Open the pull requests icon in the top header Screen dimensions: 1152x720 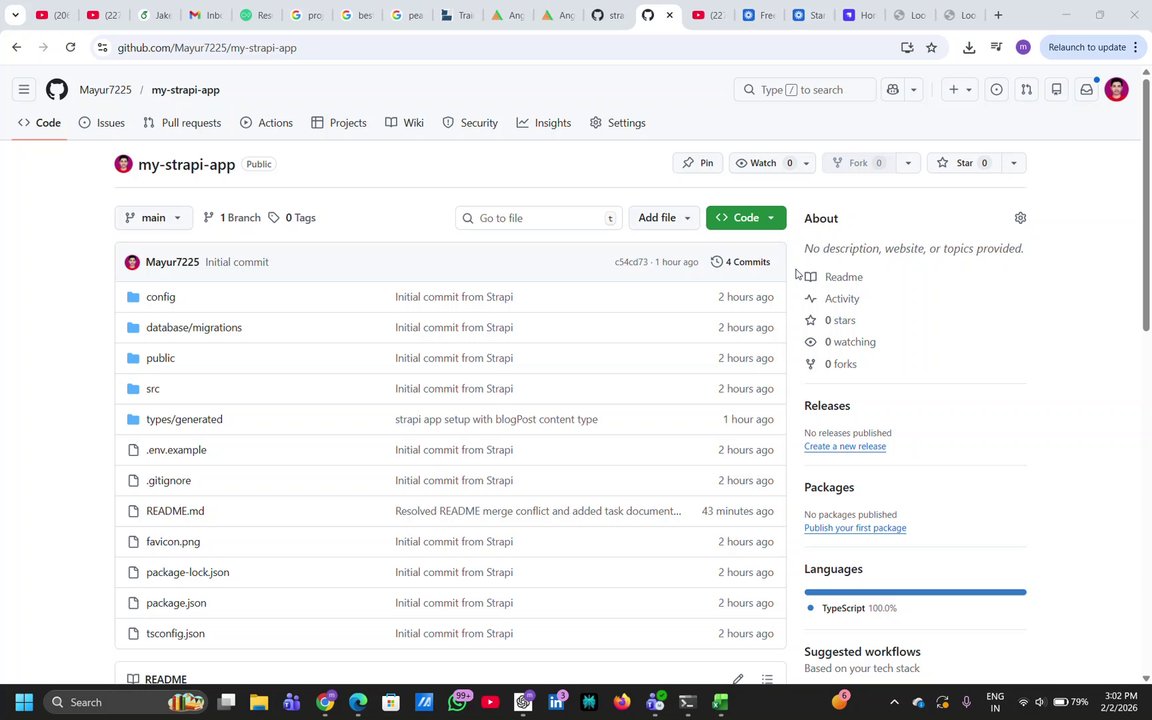[1026, 90]
